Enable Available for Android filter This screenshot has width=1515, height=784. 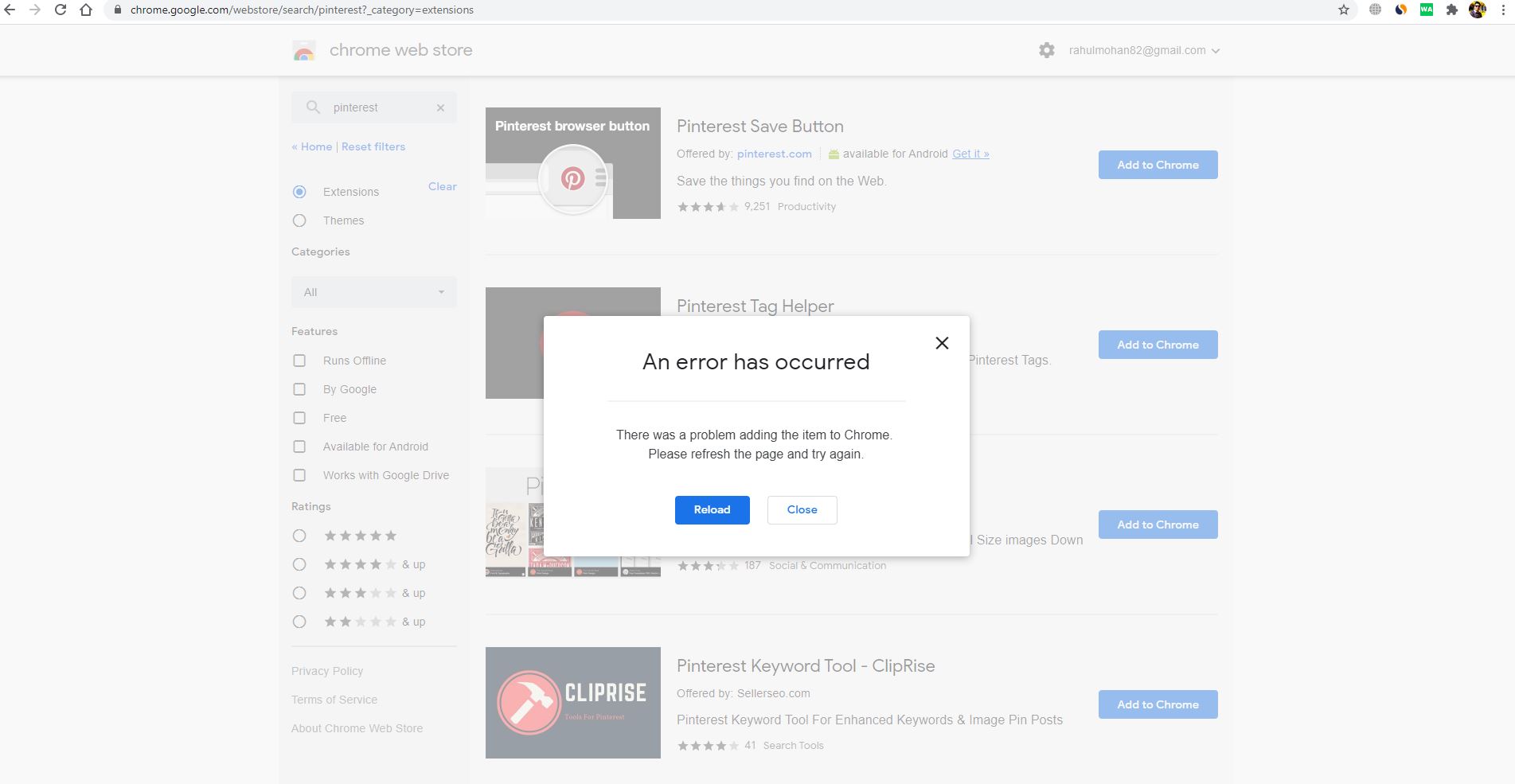299,447
